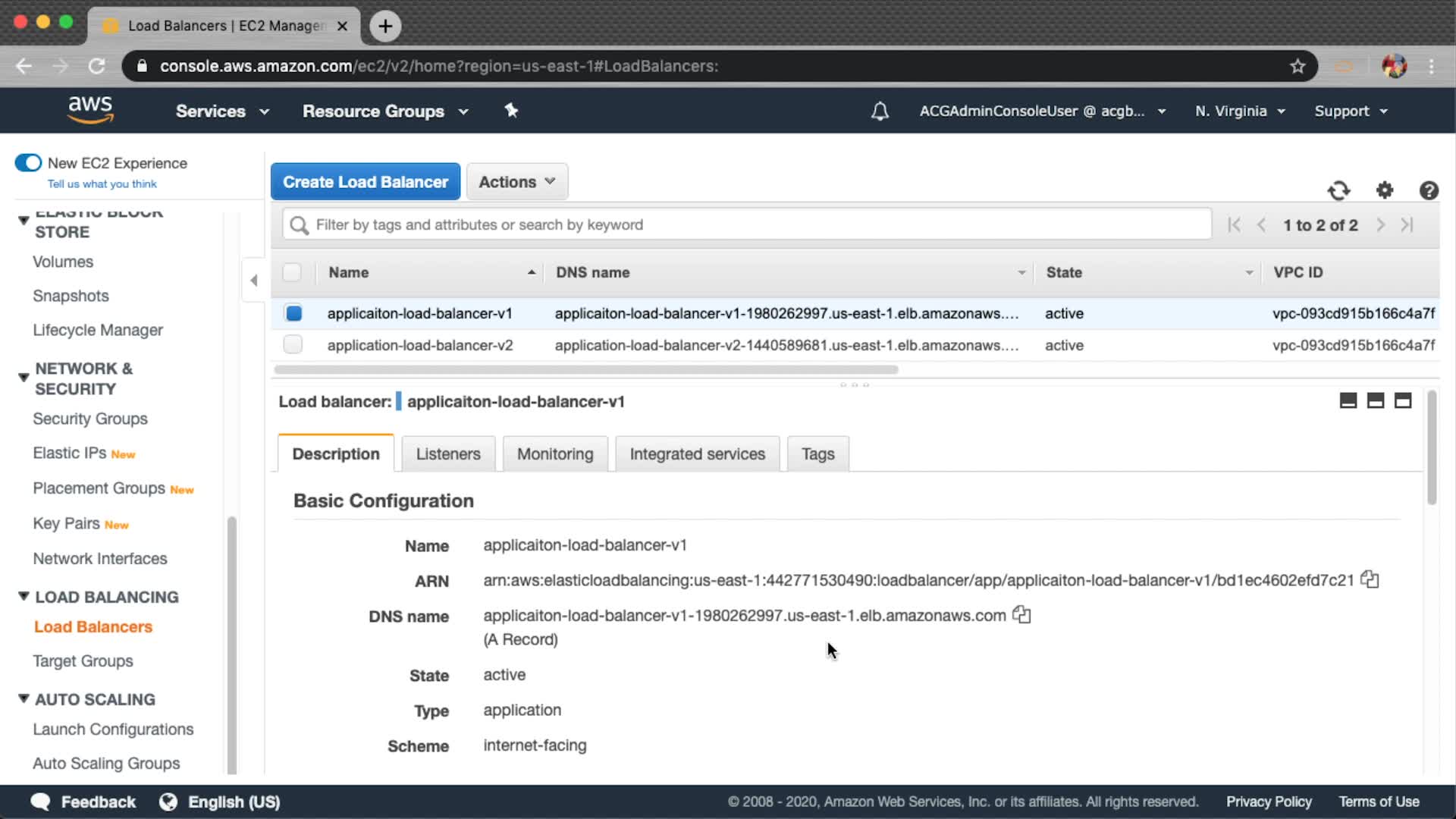
Task: Maximize the details pane layout icon
Action: (1403, 401)
